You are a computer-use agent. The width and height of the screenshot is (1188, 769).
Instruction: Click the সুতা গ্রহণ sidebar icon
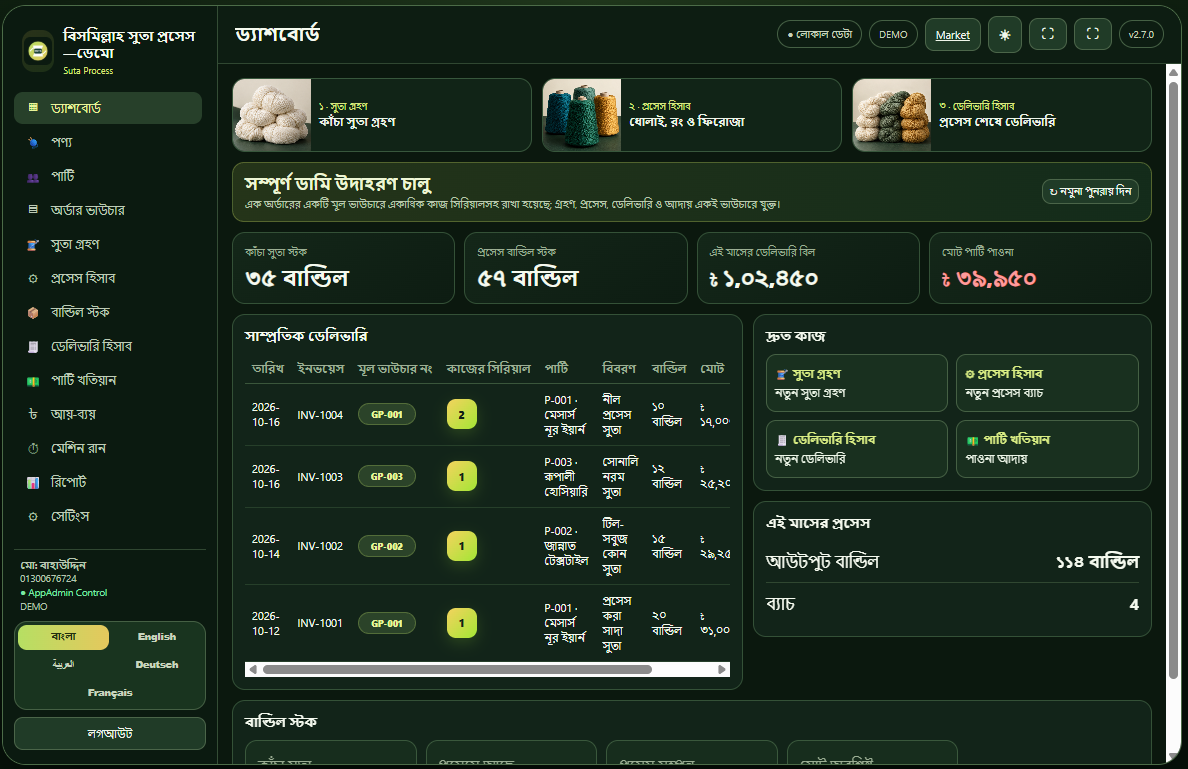[x=33, y=245]
